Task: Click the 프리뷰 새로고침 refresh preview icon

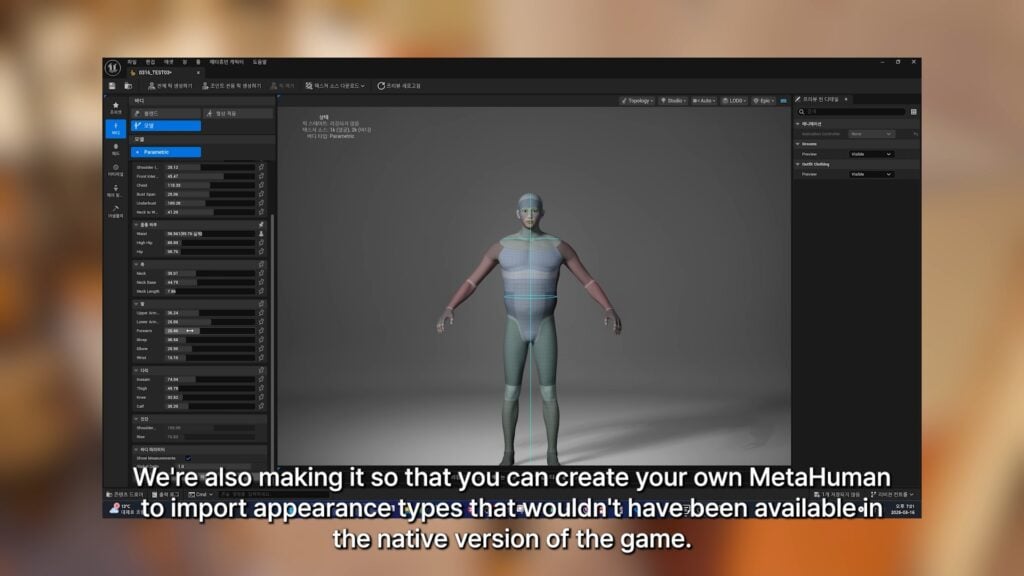Action: coord(381,85)
